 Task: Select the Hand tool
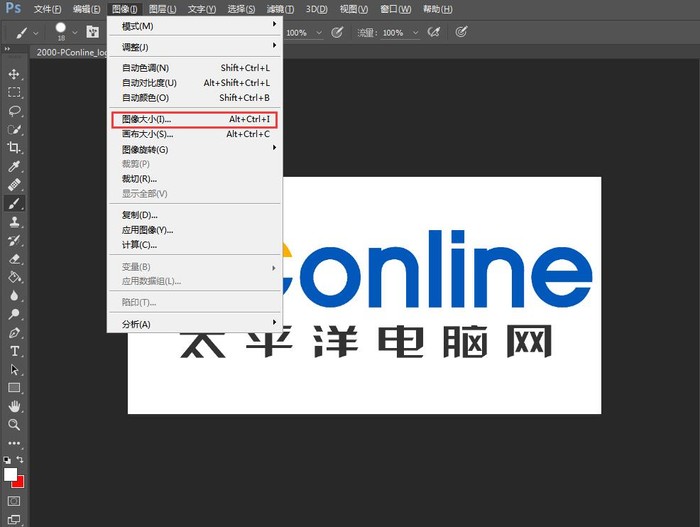[14, 406]
